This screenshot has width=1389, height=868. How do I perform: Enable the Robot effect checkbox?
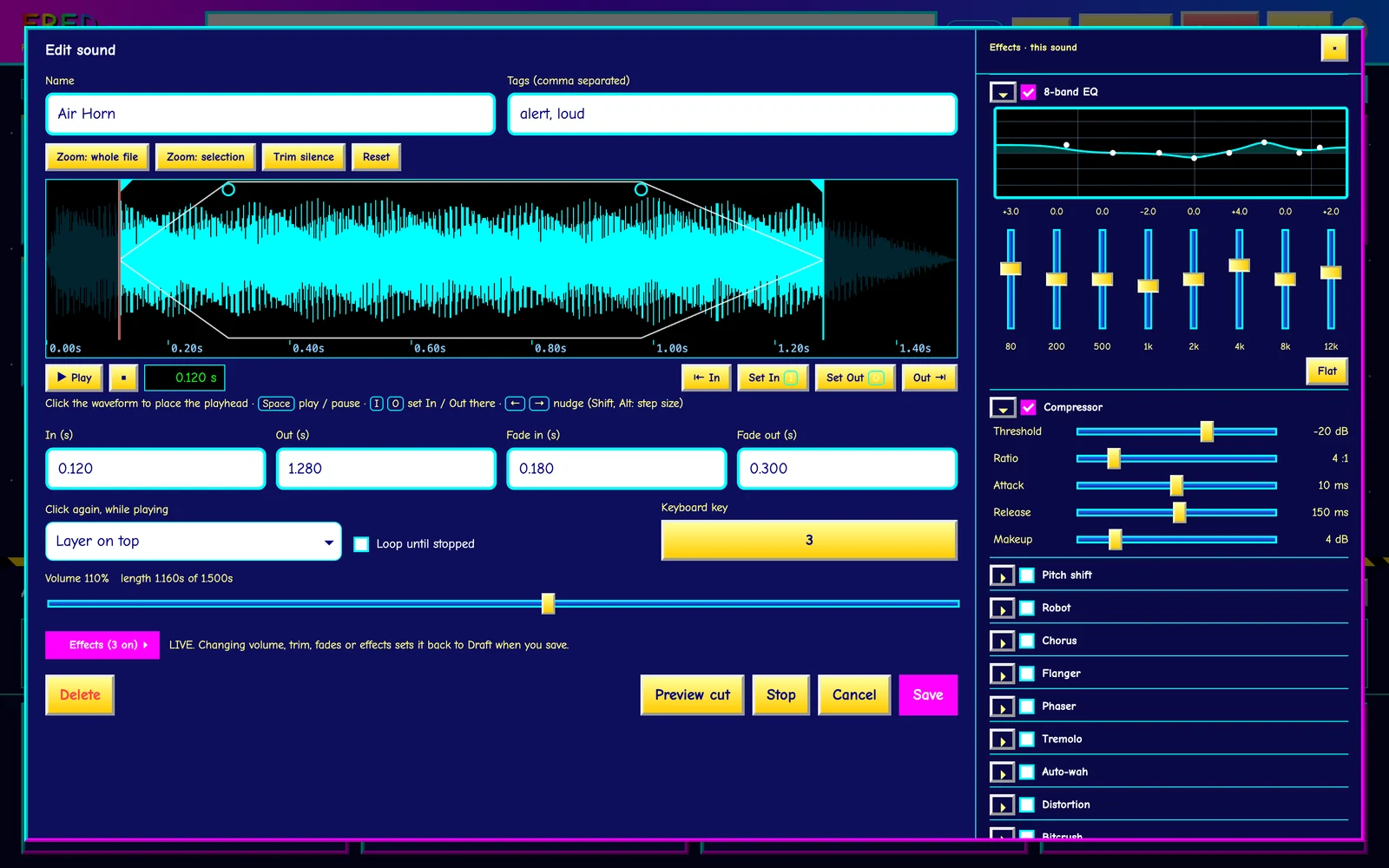click(x=1027, y=608)
